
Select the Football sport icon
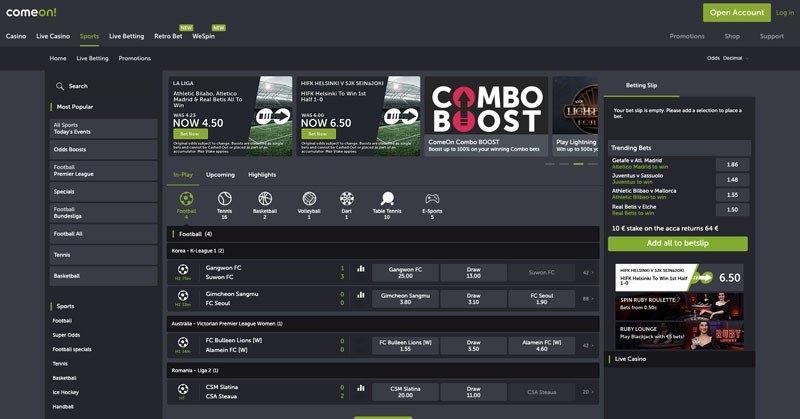point(186,199)
